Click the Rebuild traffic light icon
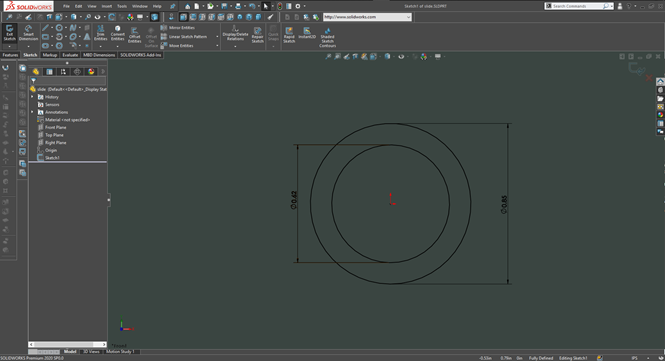 (279, 6)
